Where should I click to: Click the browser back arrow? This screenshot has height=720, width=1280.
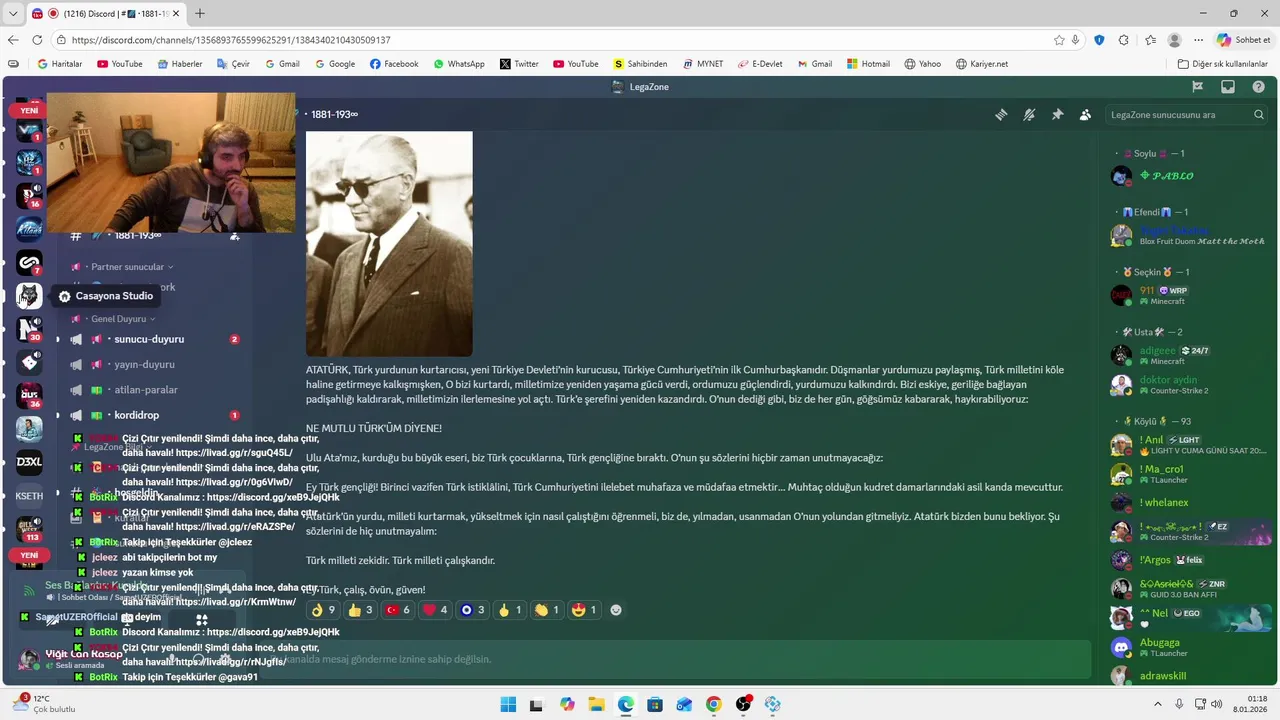click(x=13, y=40)
